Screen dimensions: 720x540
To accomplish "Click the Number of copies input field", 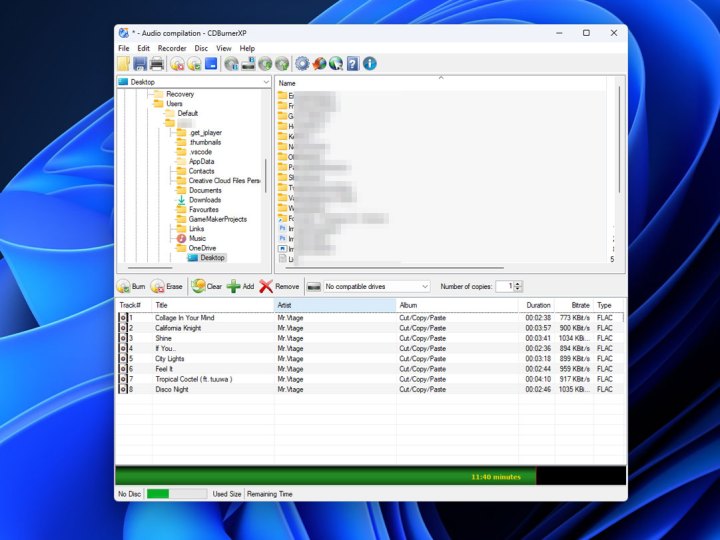I will tap(505, 287).
